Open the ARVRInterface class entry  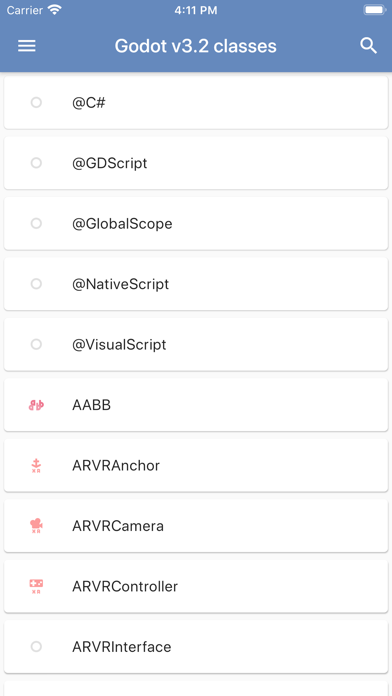click(x=196, y=646)
